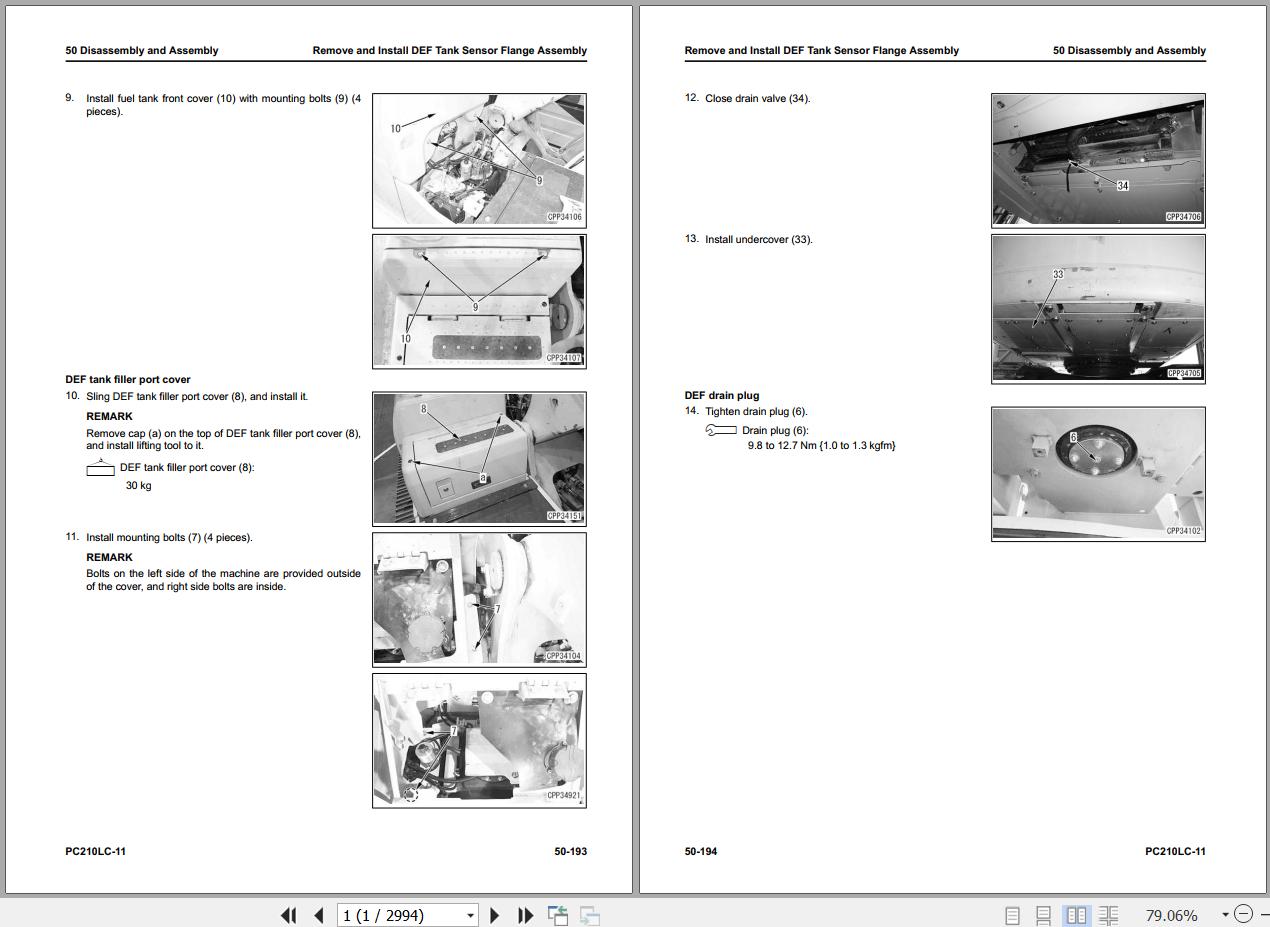Click the zoom out minus button
Viewport: 1270px width, 927px height.
(x=1243, y=914)
